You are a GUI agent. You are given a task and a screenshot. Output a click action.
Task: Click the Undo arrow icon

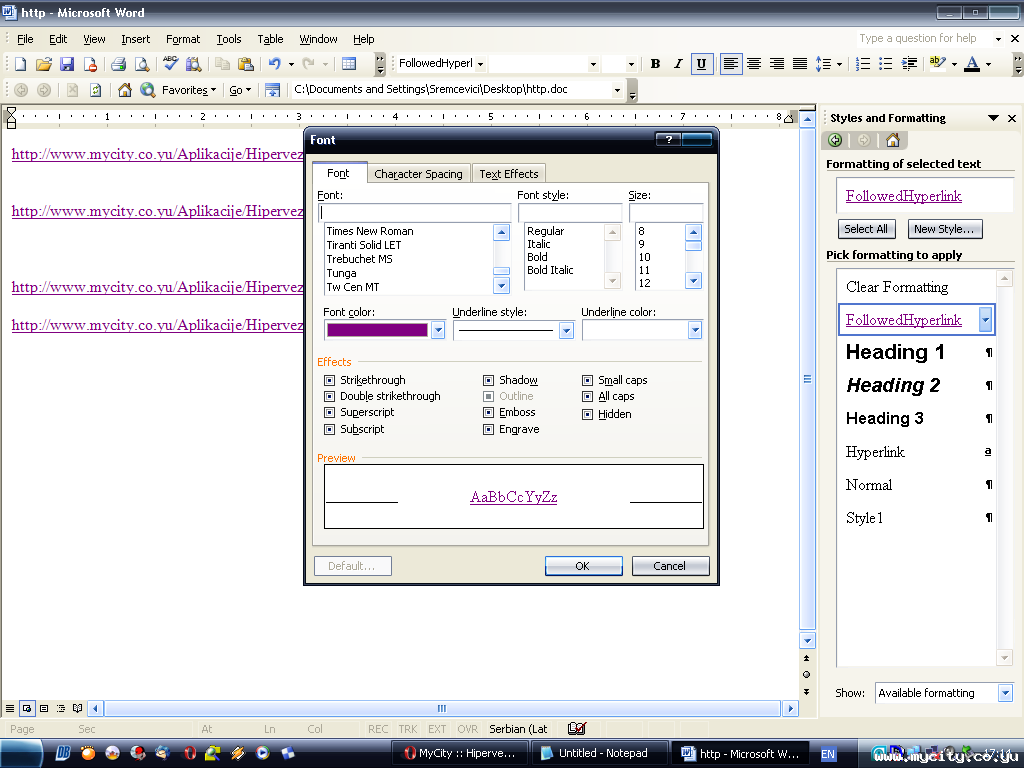[x=275, y=64]
